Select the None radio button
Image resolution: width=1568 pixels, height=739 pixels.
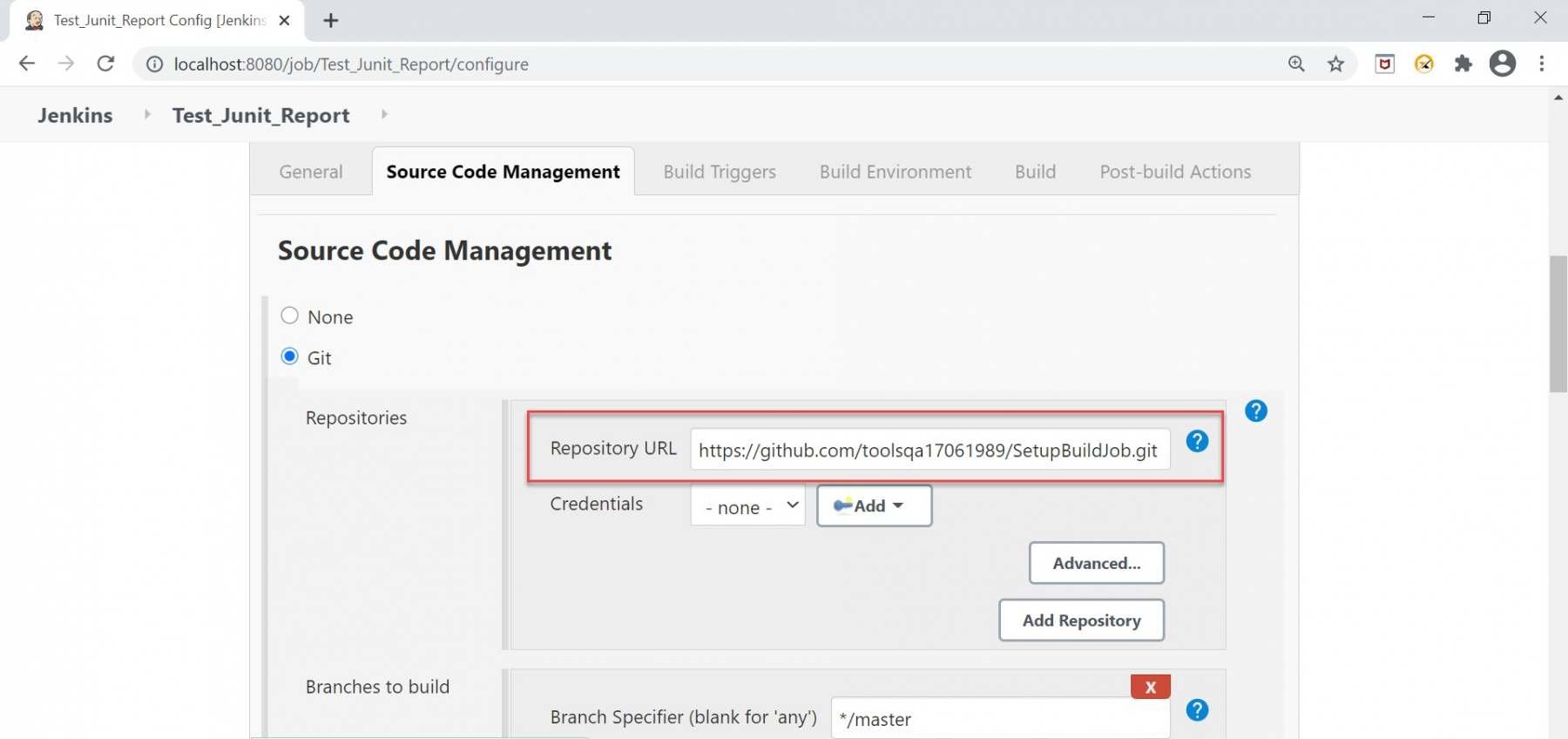tap(290, 315)
